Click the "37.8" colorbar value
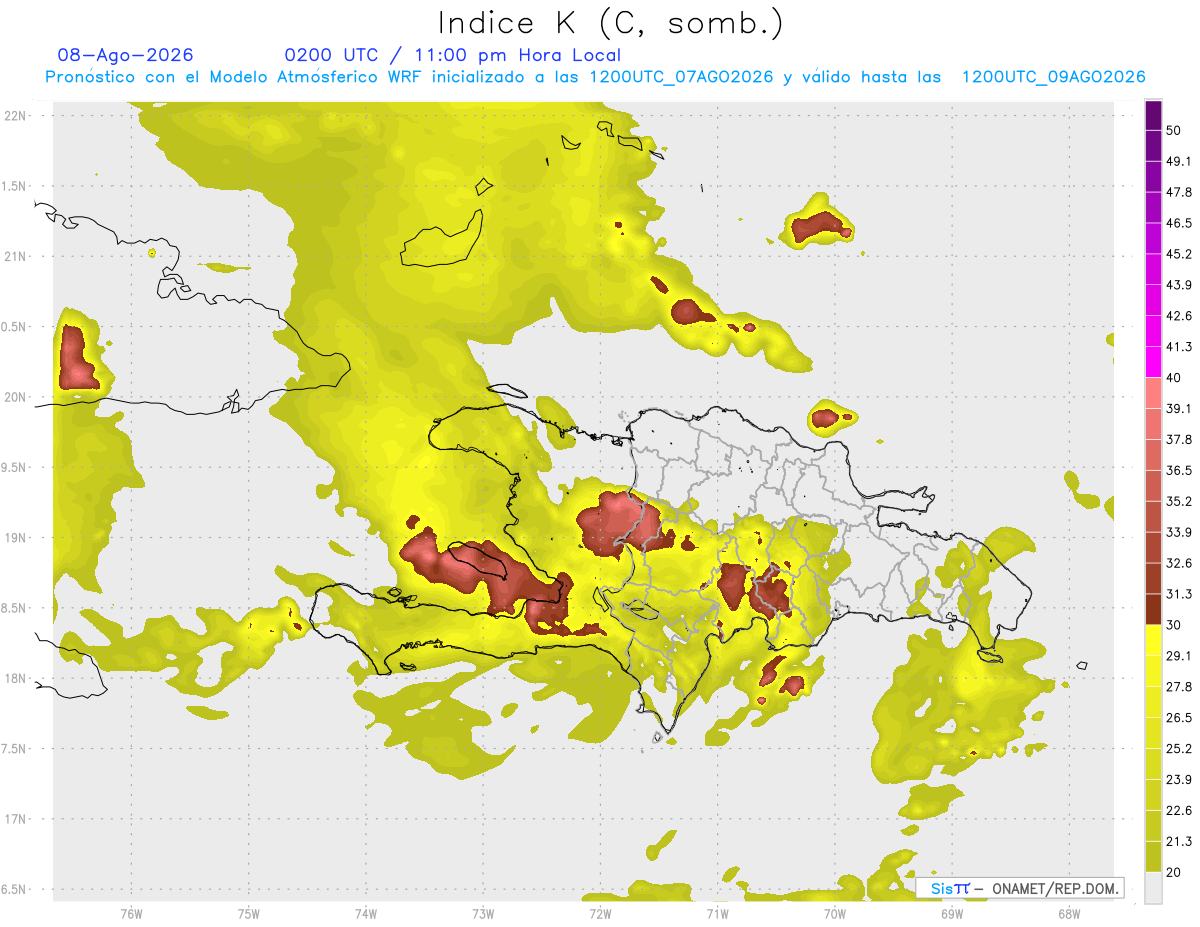Image resolution: width=1200 pixels, height=927 pixels. [x=1179, y=440]
